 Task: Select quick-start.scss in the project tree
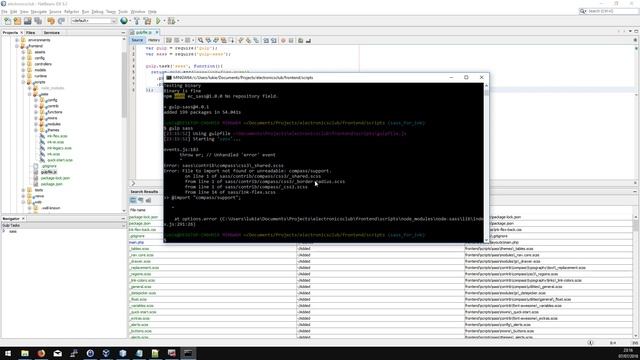[x=60, y=160]
